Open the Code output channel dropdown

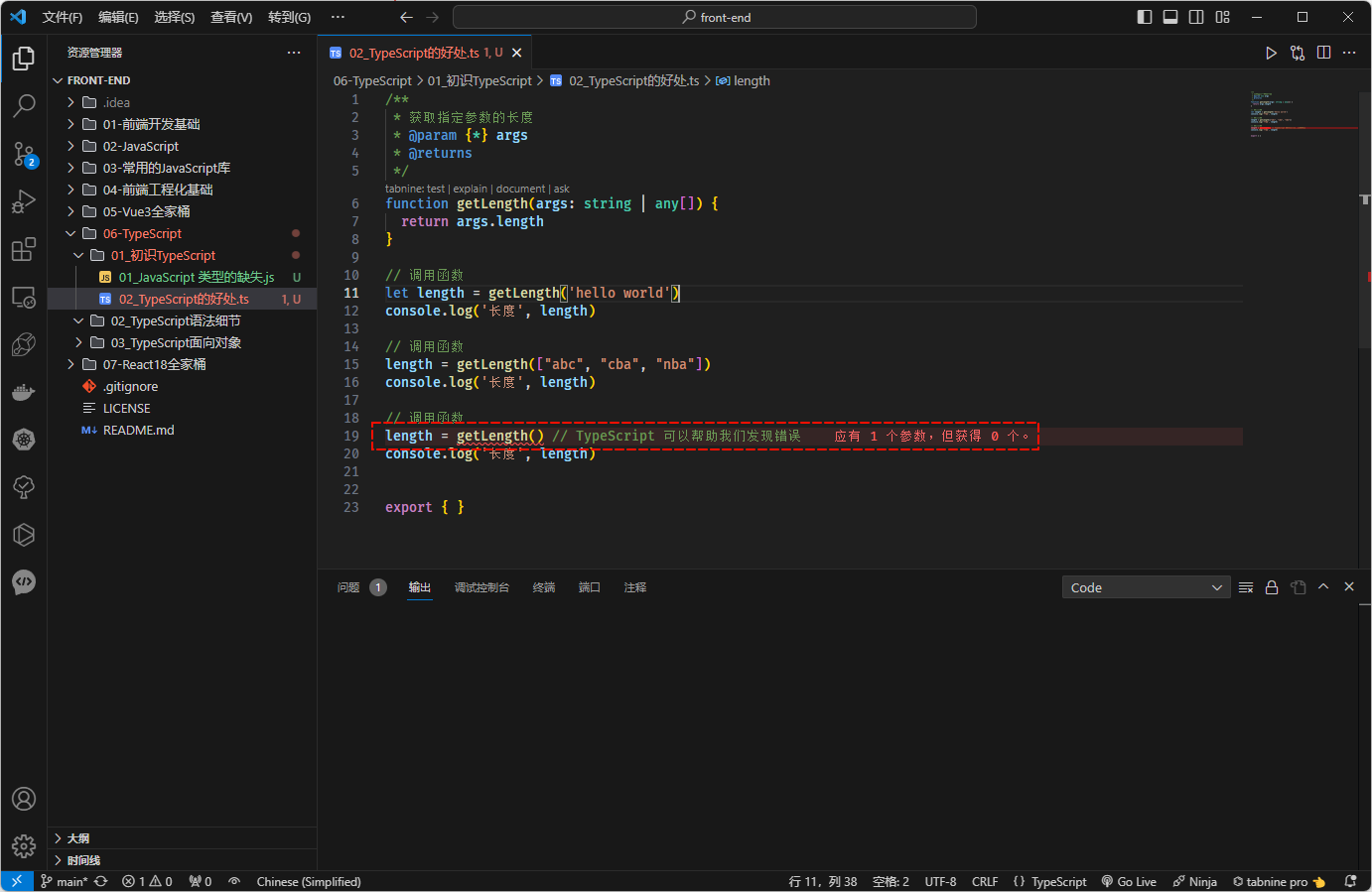coord(1146,587)
